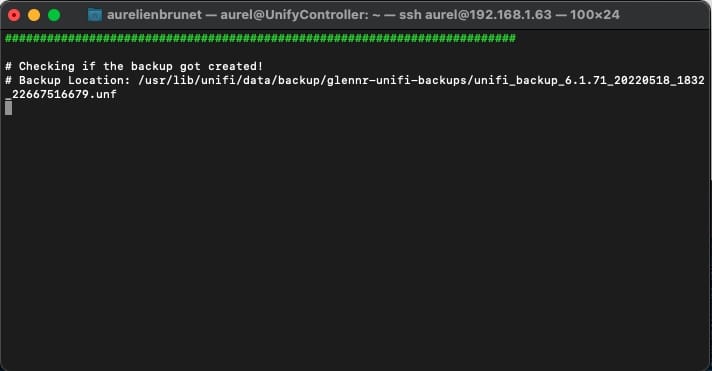
Task: Click the aurelienbrunet name in window title
Action: 154,15
